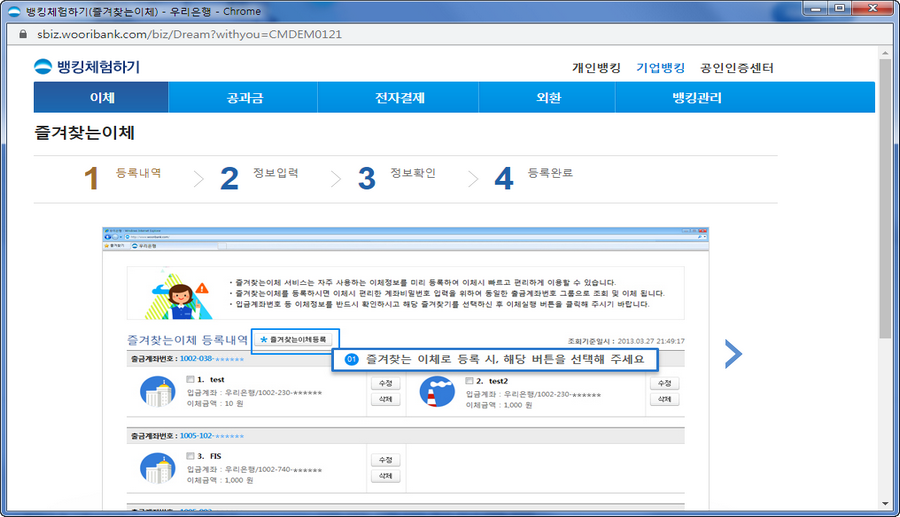Click the 즐겨찾는이체등록 button
Screen dimensions: 900x517
pos(293,340)
